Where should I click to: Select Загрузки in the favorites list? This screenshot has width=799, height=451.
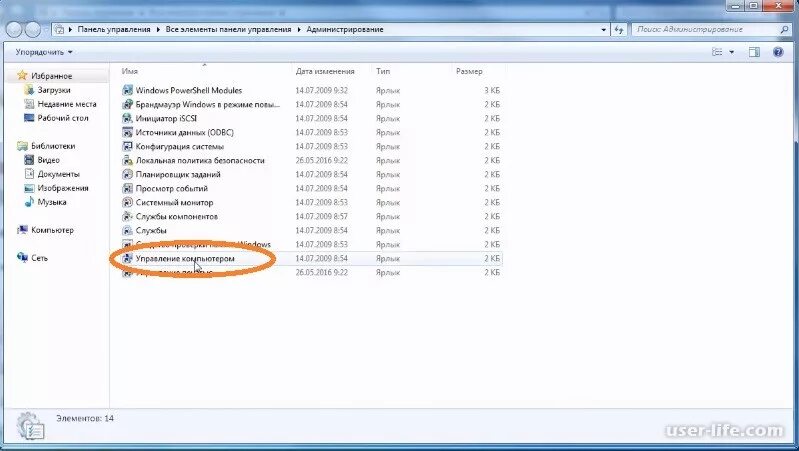(x=54, y=90)
